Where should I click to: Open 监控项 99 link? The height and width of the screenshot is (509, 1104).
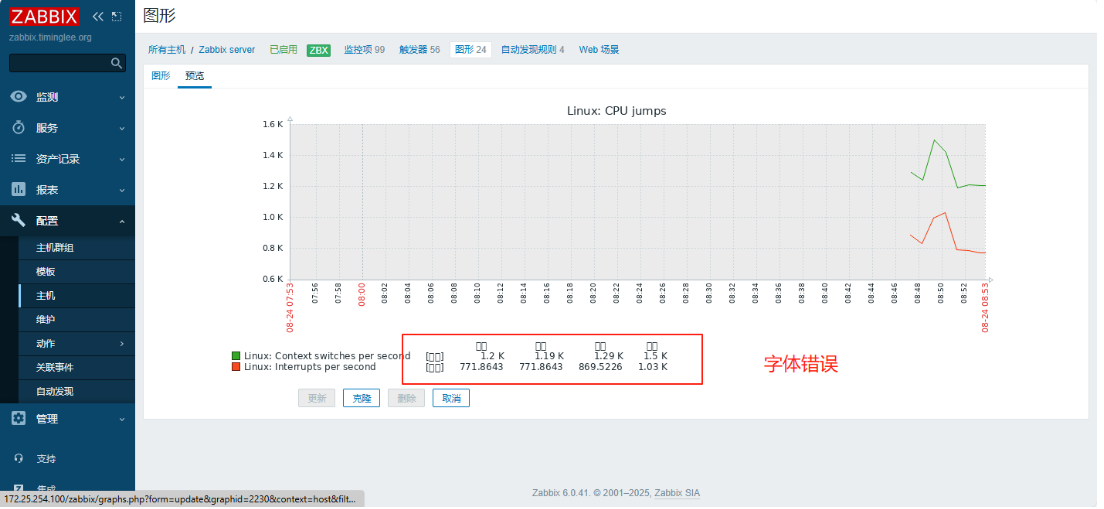click(x=364, y=50)
